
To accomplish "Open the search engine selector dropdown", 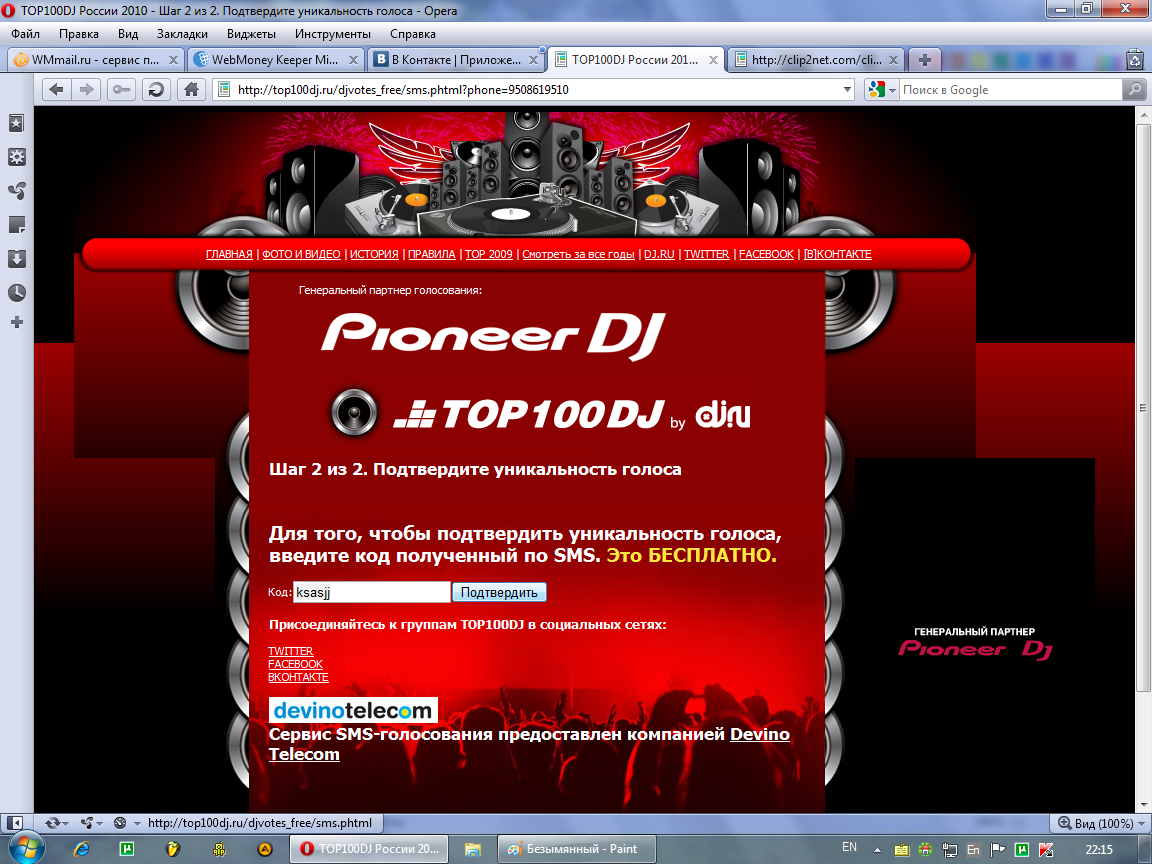I will [x=893, y=90].
